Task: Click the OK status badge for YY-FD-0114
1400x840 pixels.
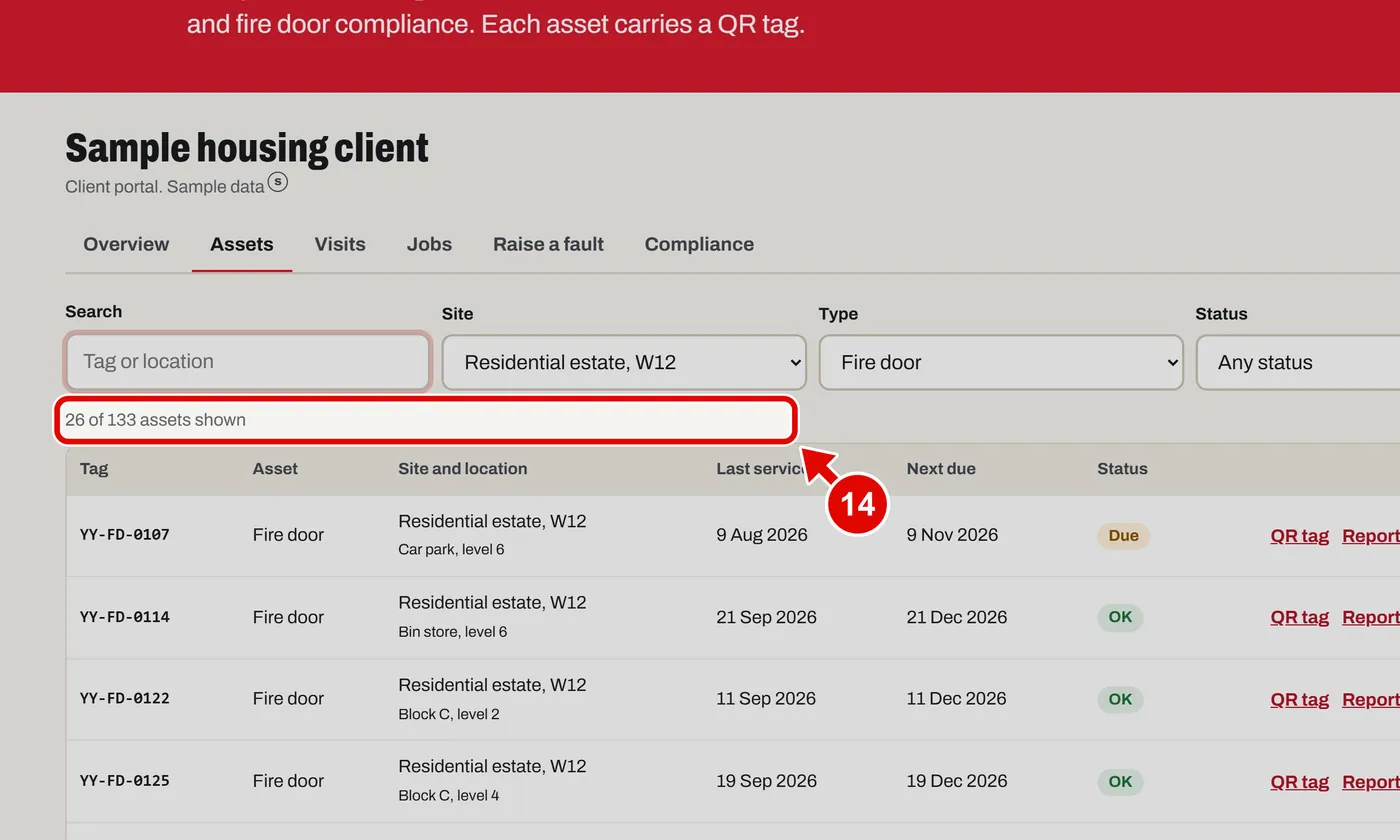Action: [x=1120, y=617]
